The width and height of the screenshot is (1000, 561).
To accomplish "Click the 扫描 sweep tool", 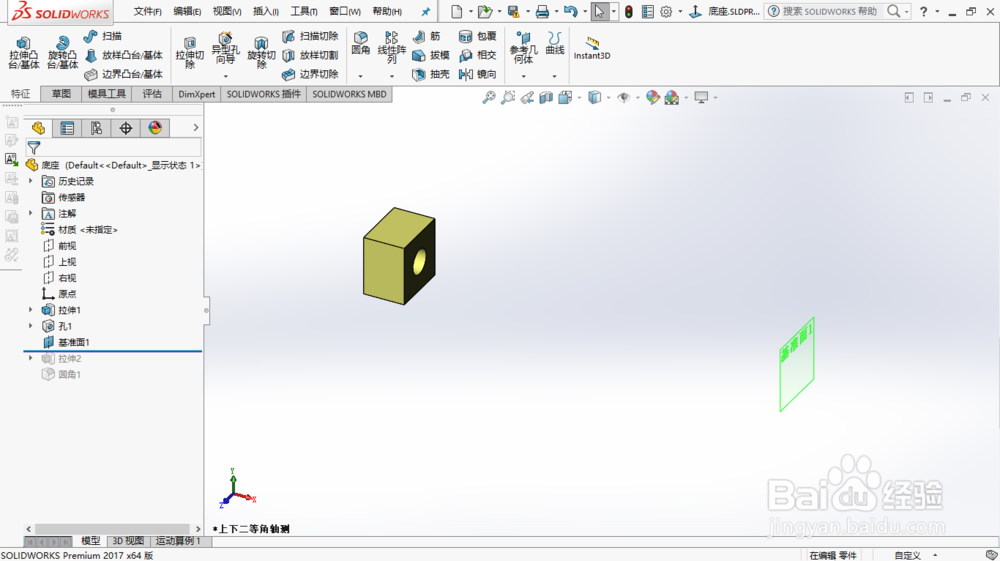I will coord(103,36).
